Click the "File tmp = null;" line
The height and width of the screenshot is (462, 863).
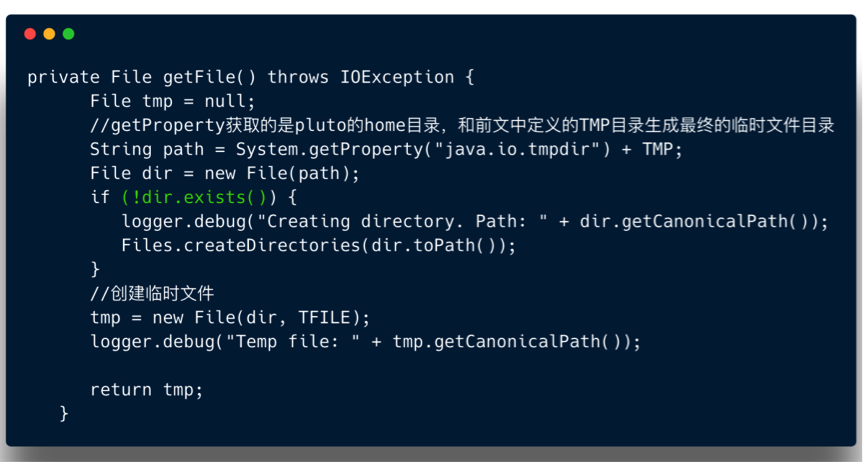tap(172, 101)
